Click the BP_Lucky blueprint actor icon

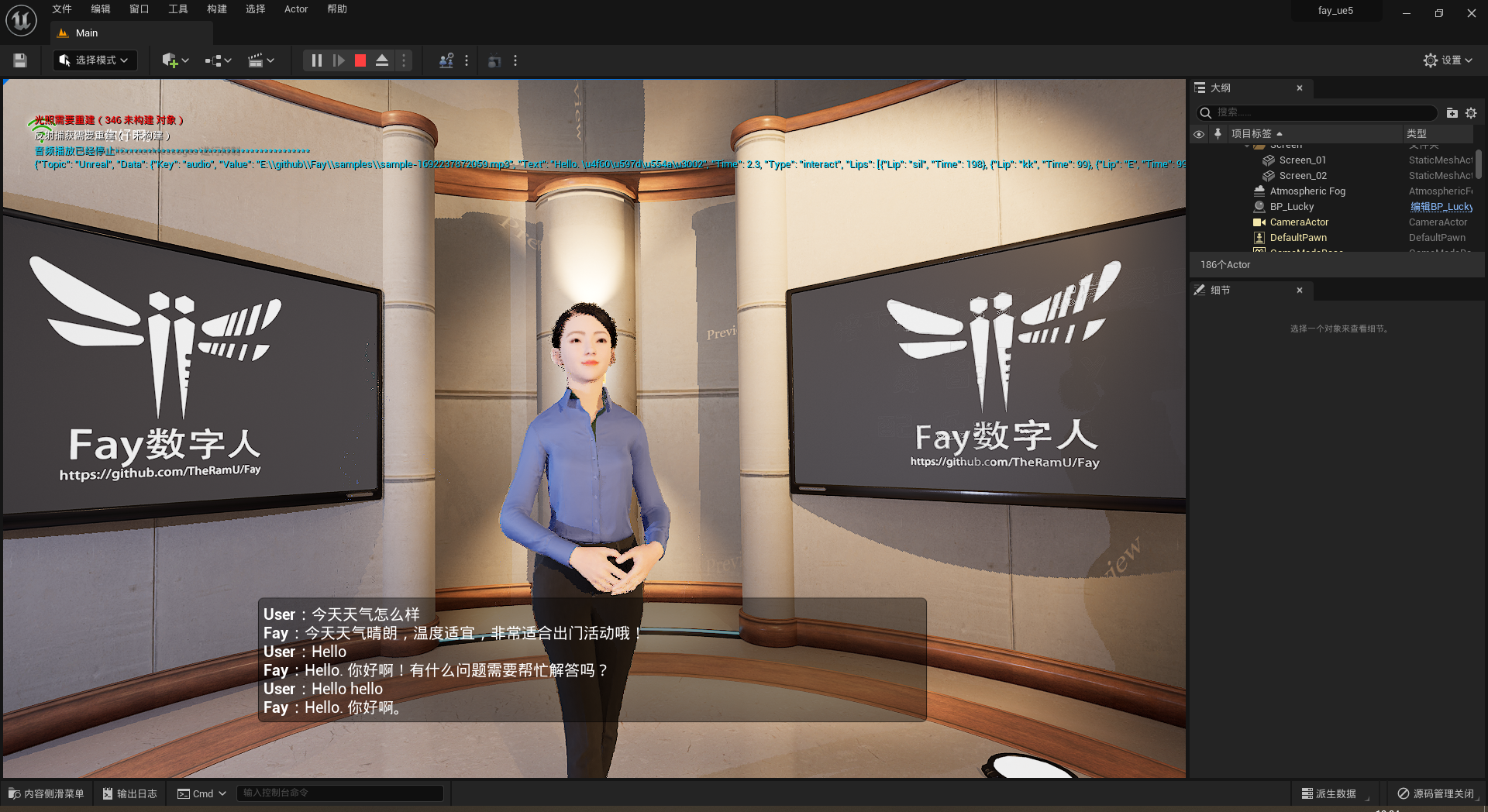tap(1259, 207)
